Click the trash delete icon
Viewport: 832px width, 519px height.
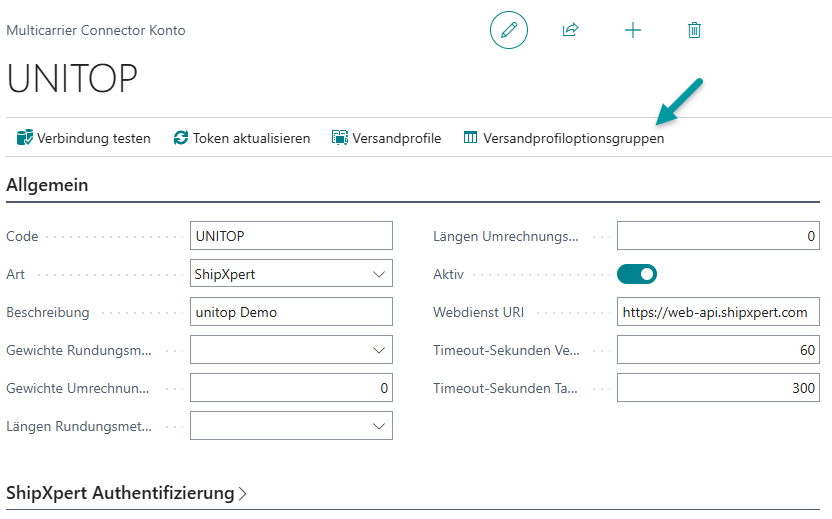[694, 30]
